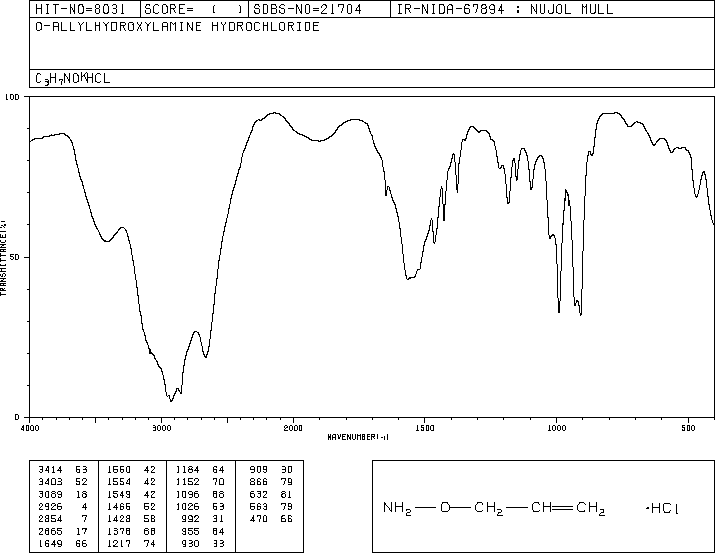715x553 pixels.
Task: Select the 4000 wavenumber axis label
Action: click(30, 428)
